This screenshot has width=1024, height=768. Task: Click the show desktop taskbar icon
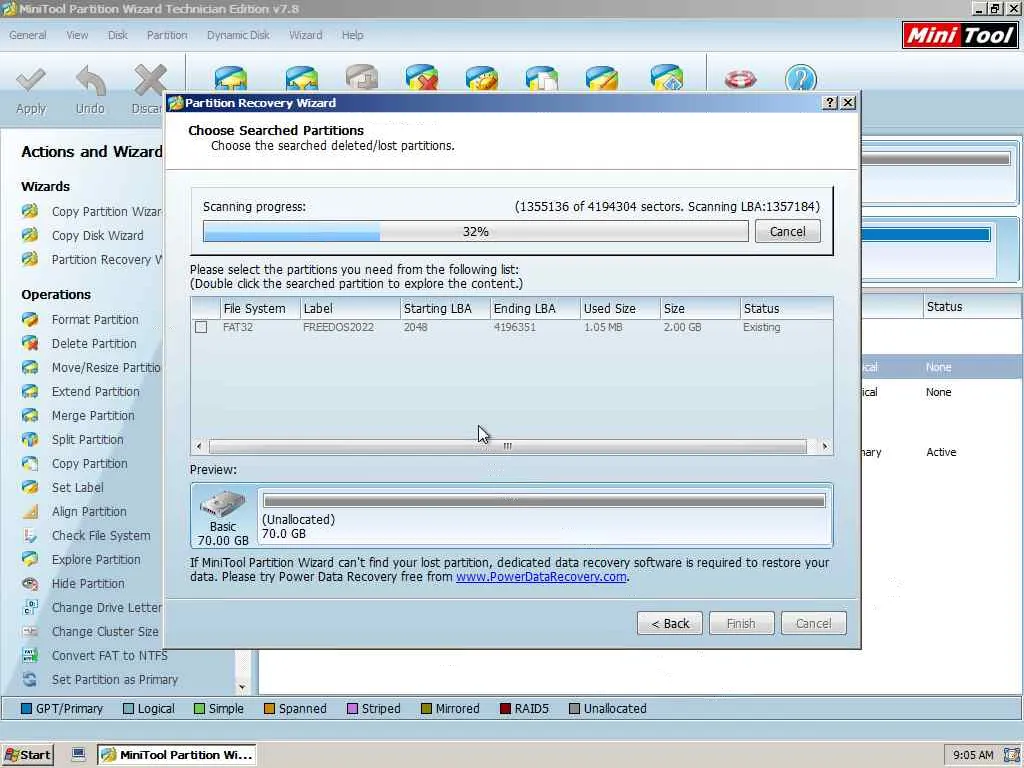78,755
